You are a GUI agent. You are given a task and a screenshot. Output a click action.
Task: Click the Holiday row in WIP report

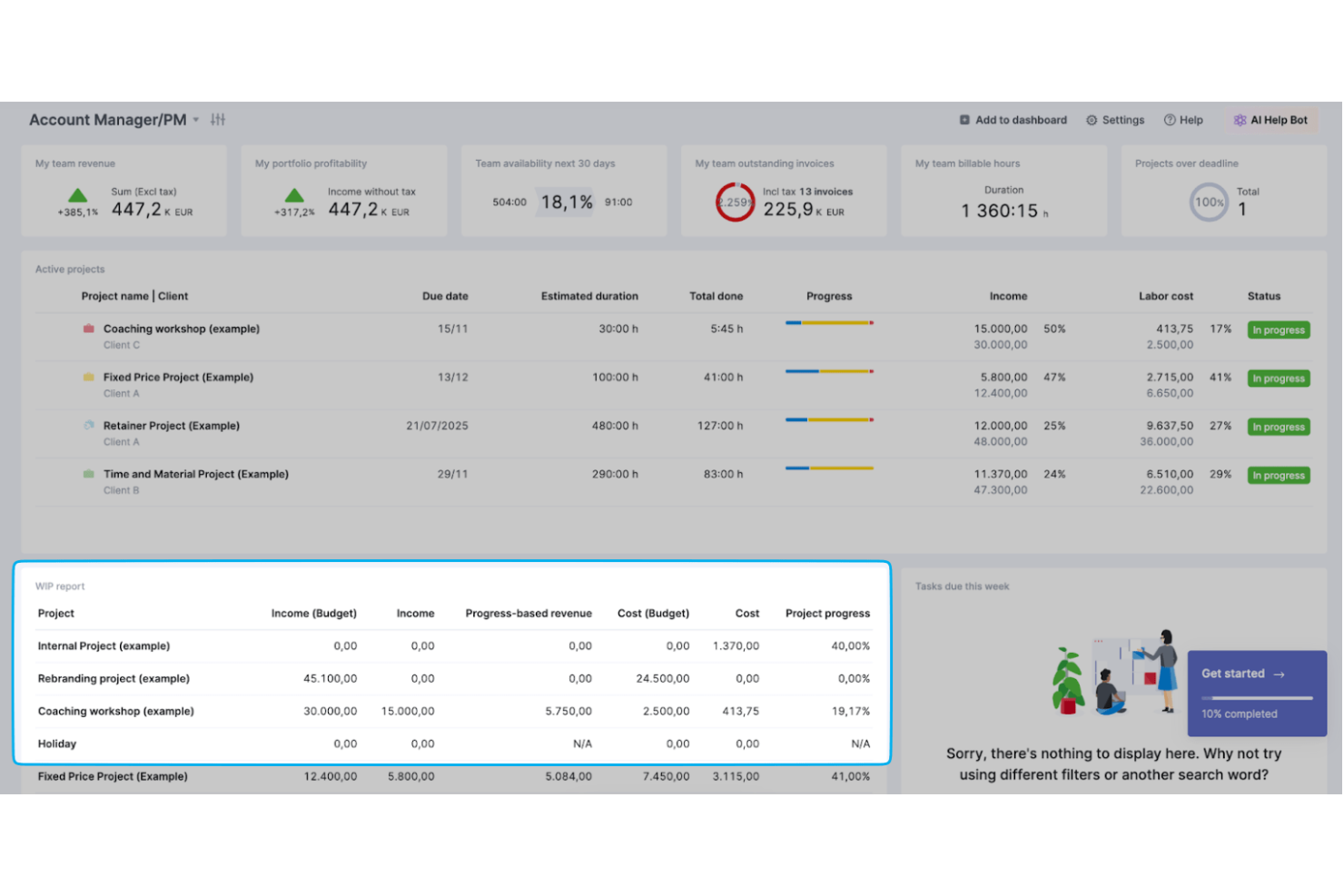[57, 743]
